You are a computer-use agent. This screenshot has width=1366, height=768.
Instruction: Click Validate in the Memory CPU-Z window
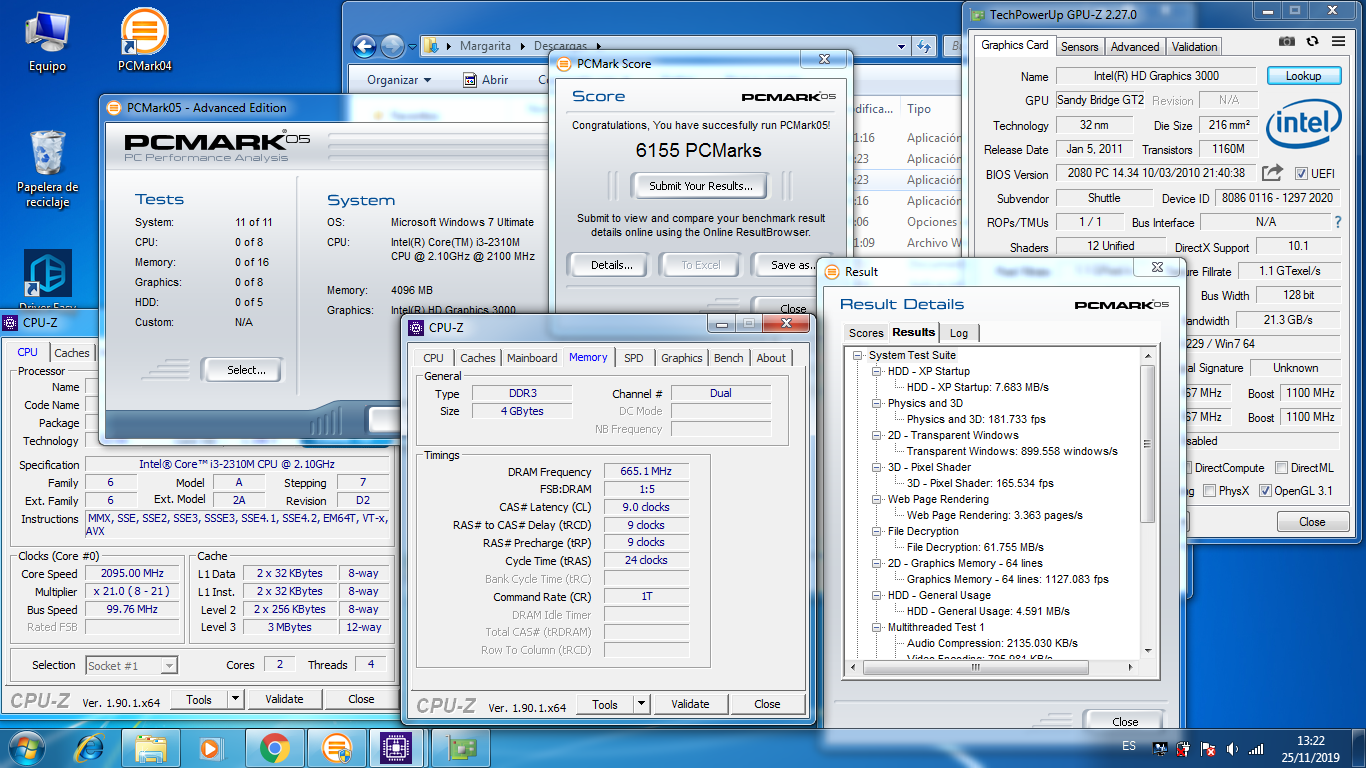click(x=690, y=704)
